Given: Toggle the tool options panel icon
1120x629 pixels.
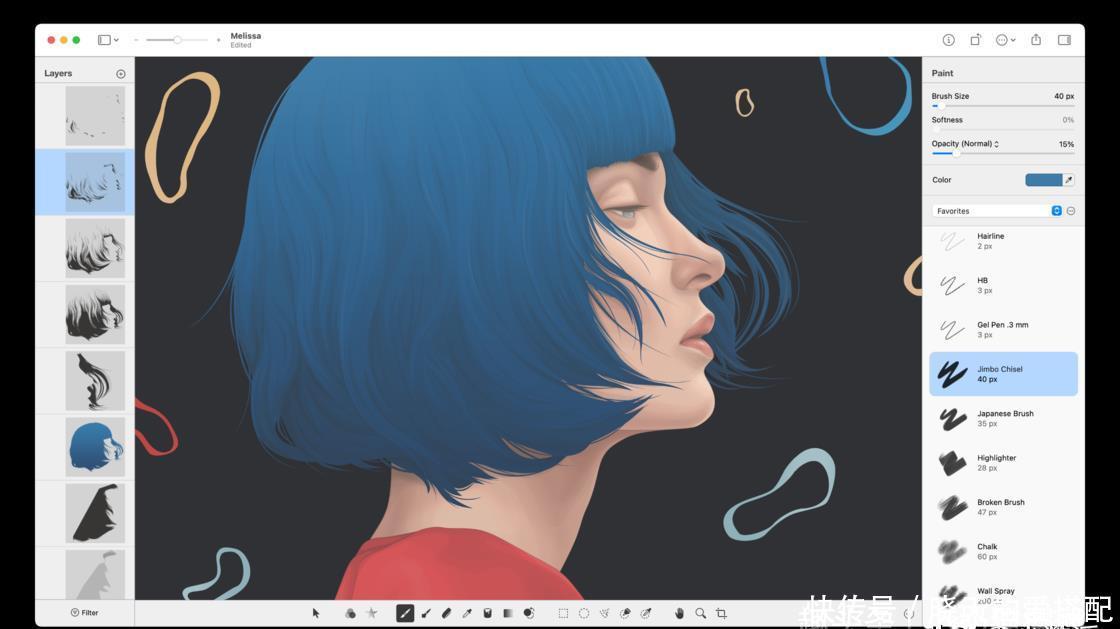Looking at the screenshot, I should coord(1064,40).
